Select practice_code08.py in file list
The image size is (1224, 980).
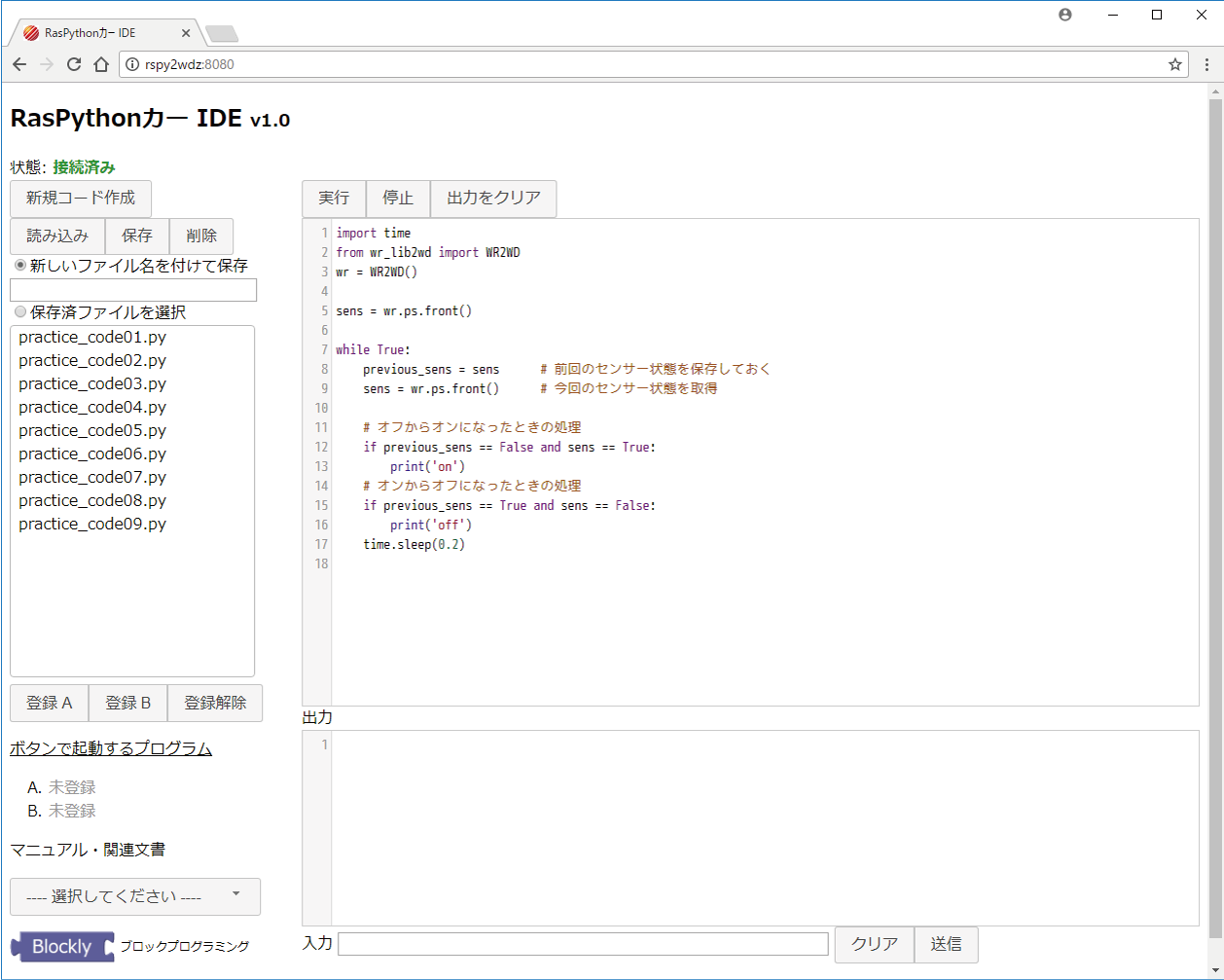(132, 500)
